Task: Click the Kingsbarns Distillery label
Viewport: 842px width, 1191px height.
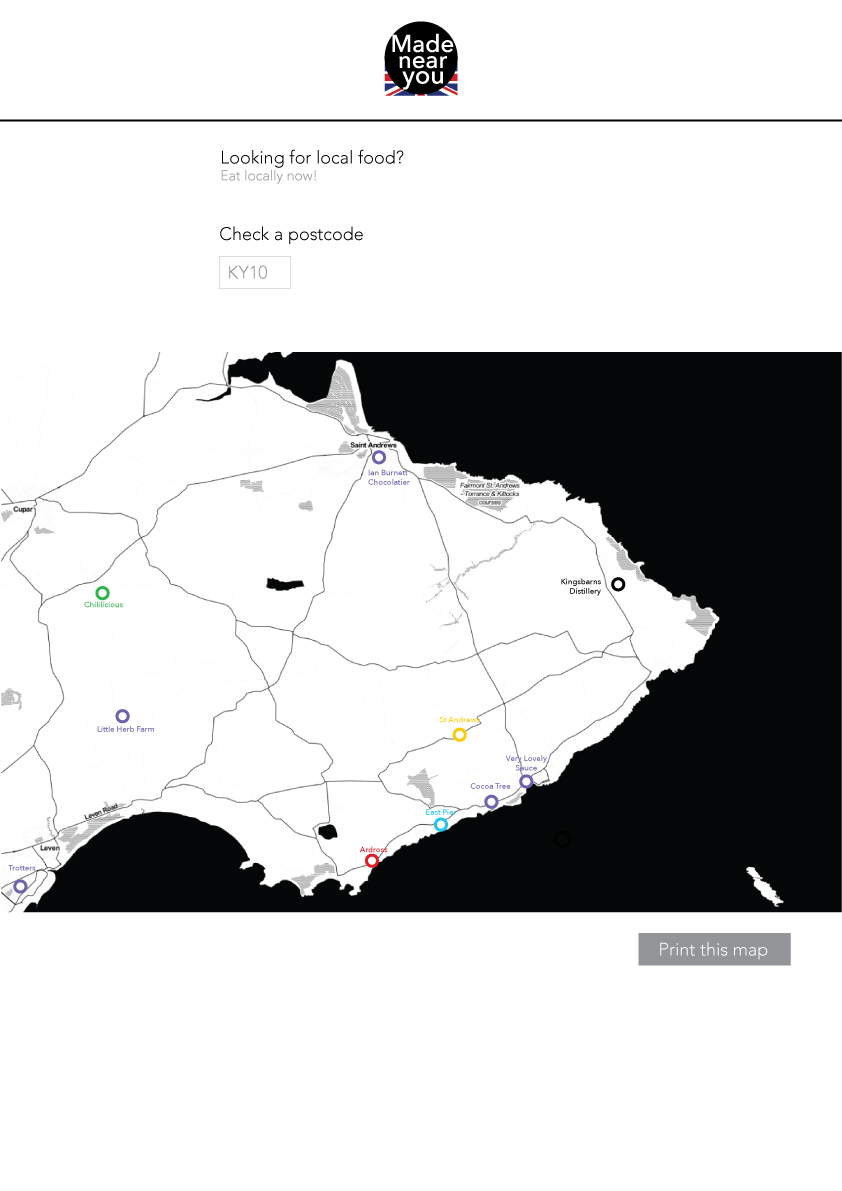Action: [x=581, y=586]
